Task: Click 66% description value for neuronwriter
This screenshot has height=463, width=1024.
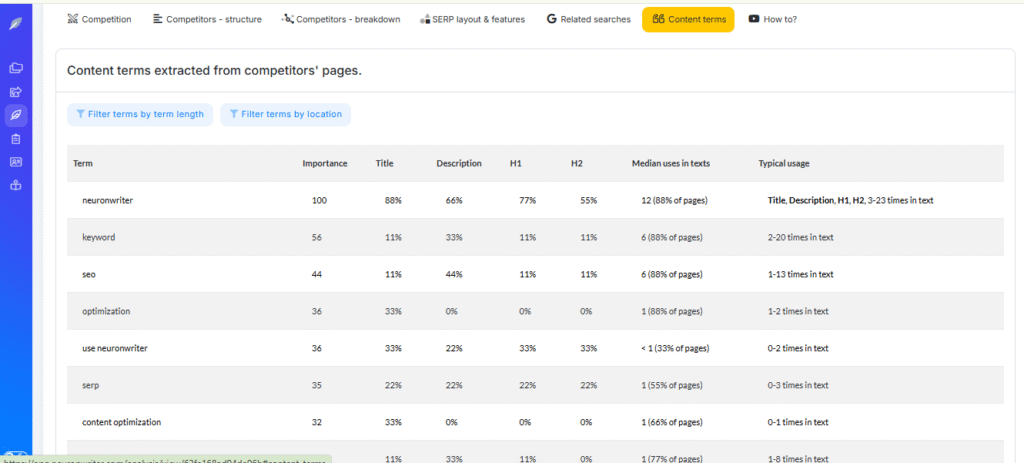Action: (454, 200)
